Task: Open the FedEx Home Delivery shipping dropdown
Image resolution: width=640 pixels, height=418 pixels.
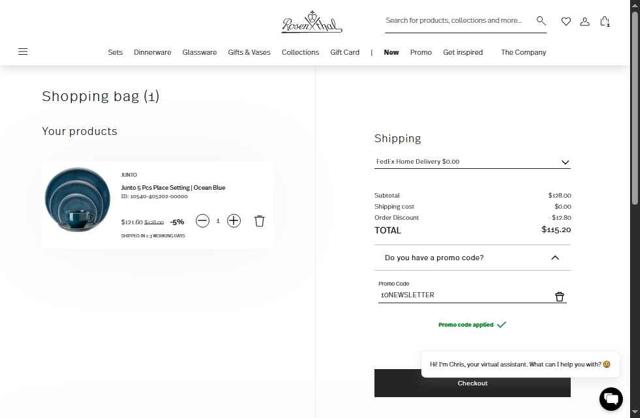Action: tap(472, 161)
